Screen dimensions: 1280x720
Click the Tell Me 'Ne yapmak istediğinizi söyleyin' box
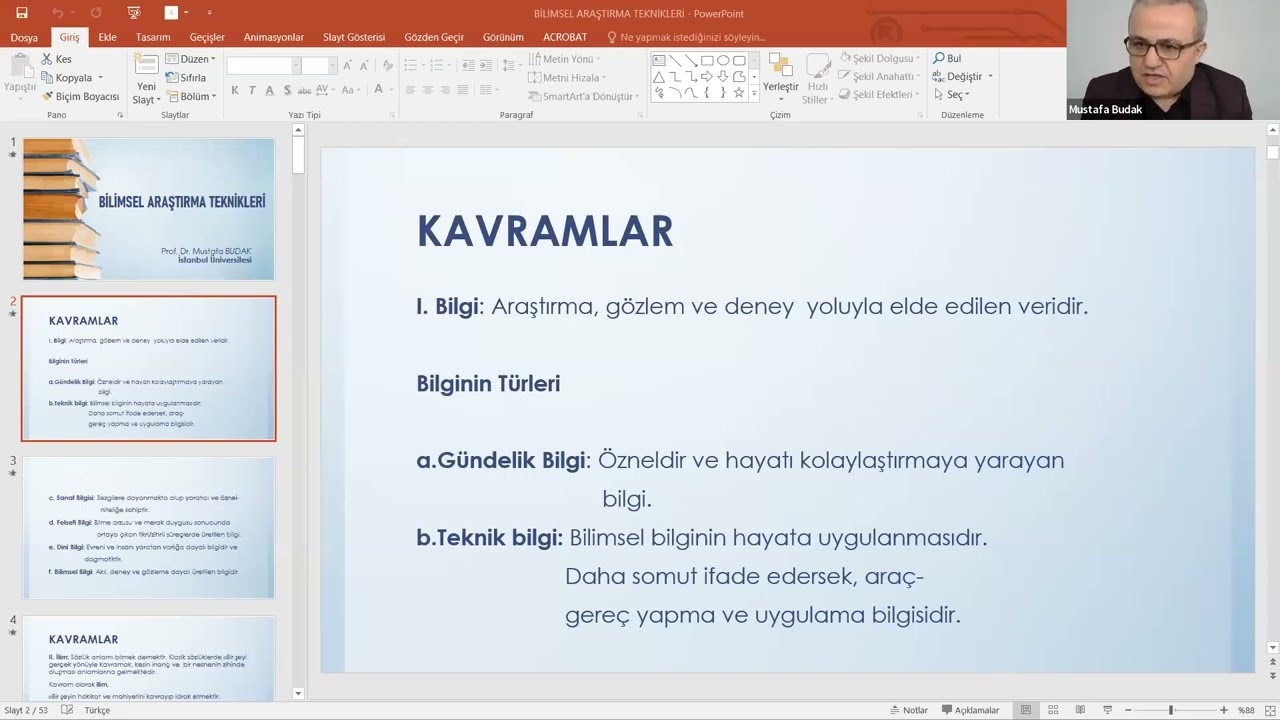click(x=686, y=37)
